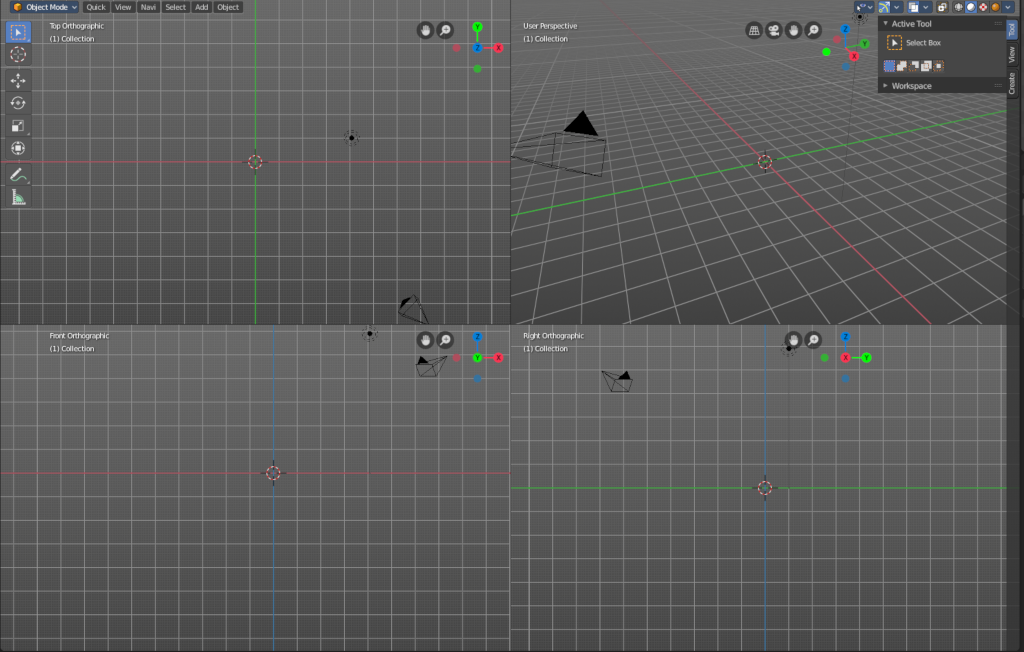This screenshot has width=1024, height=652.
Task: Set selection mode to Extend
Action: (x=901, y=66)
